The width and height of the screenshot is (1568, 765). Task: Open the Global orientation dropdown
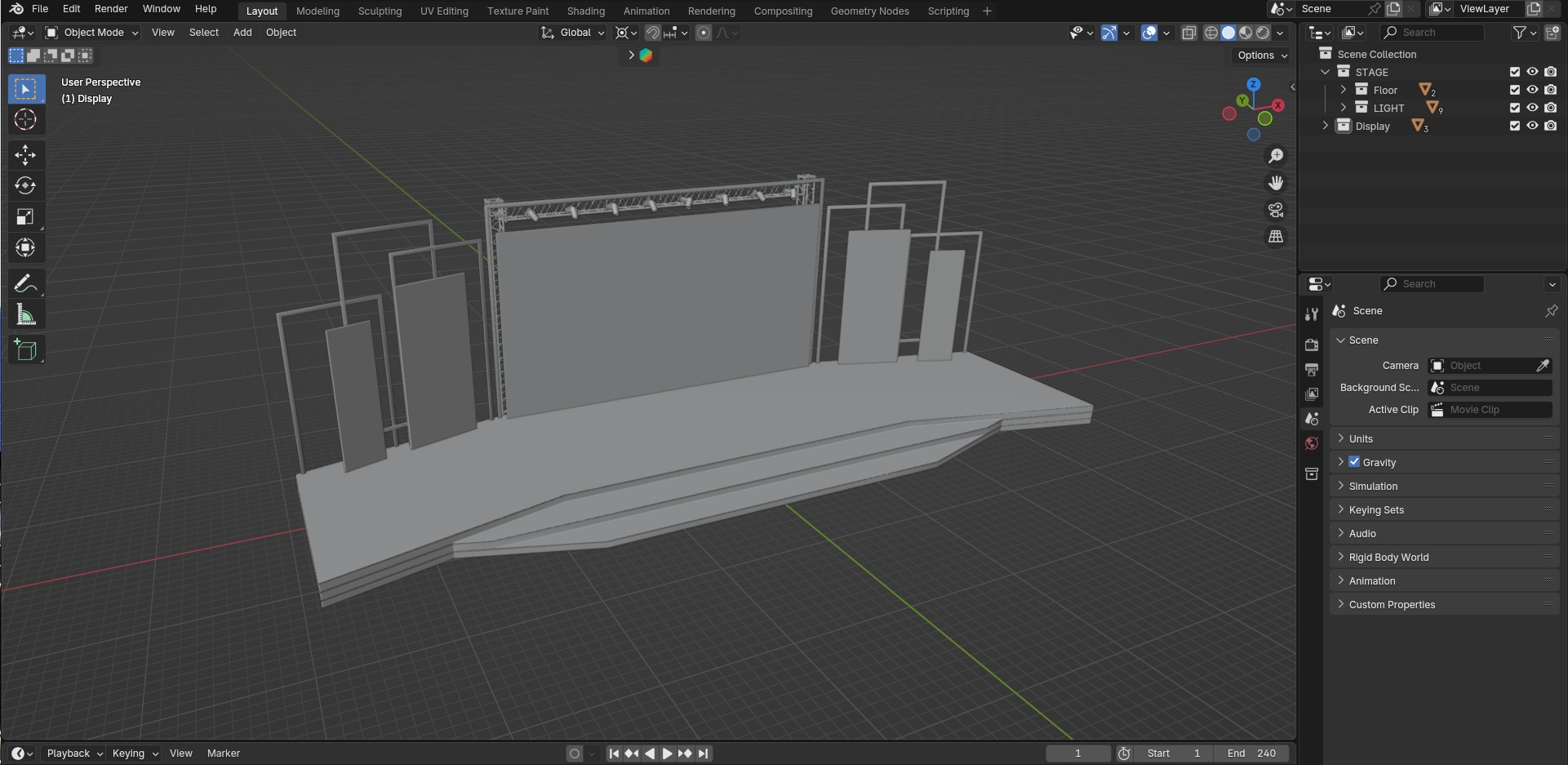[x=573, y=33]
